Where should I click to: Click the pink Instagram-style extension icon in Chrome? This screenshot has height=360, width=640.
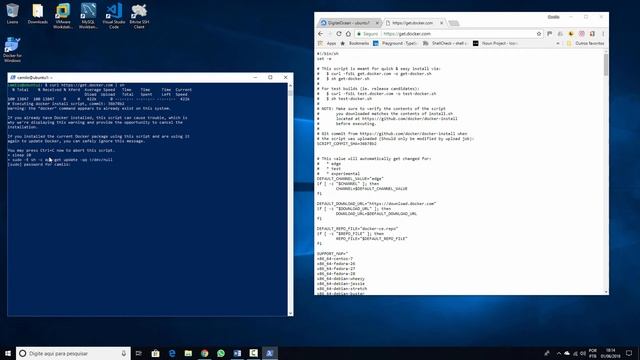click(x=582, y=33)
